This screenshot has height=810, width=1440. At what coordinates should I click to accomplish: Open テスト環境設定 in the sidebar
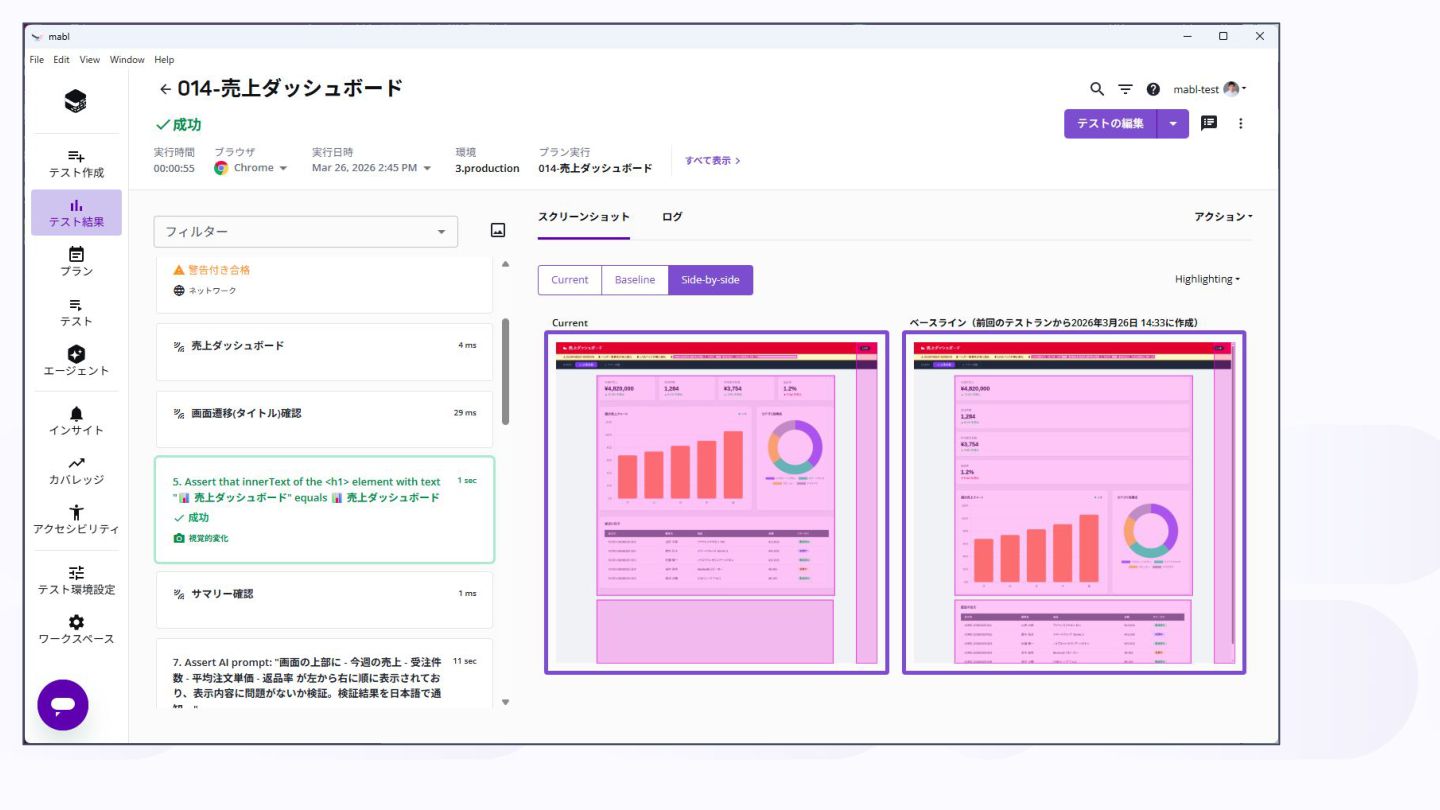(76, 580)
